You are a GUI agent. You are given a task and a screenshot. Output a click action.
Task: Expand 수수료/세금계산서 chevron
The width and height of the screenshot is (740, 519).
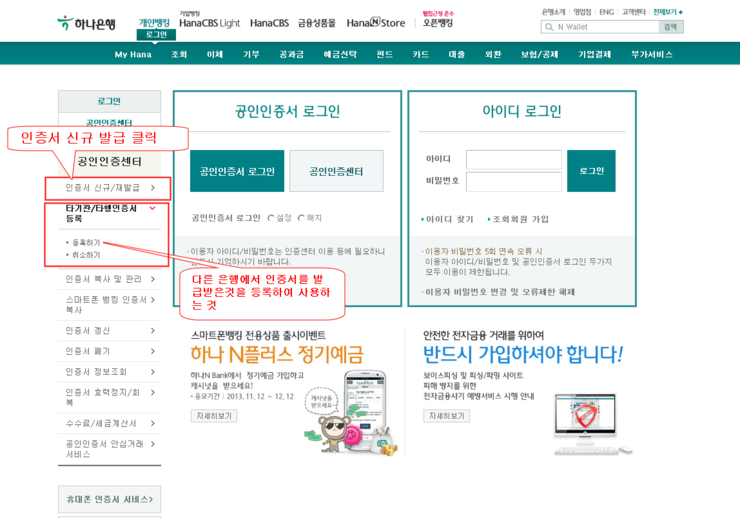[x=152, y=423]
